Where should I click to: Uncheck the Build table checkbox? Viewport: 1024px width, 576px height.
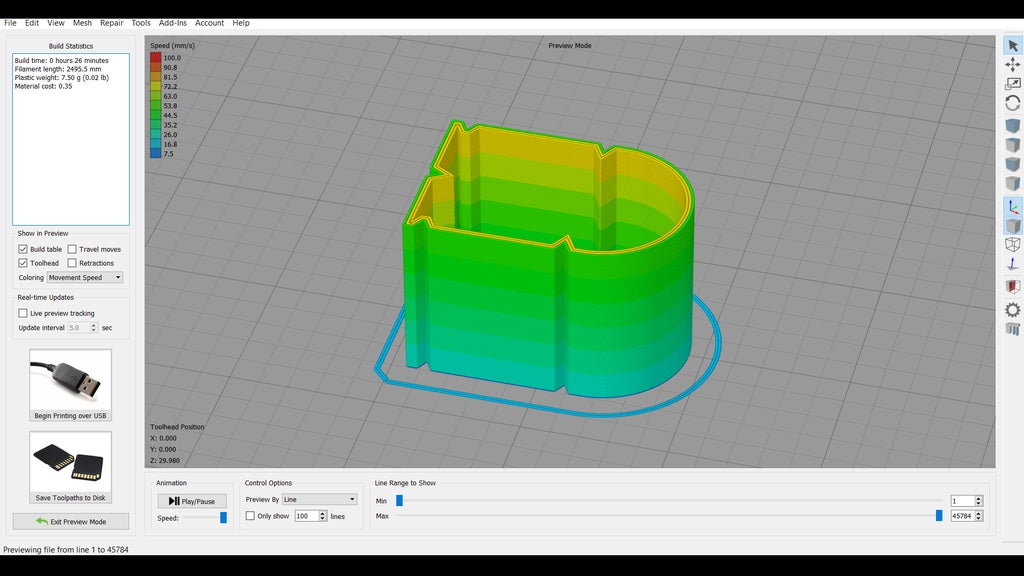tap(23, 249)
